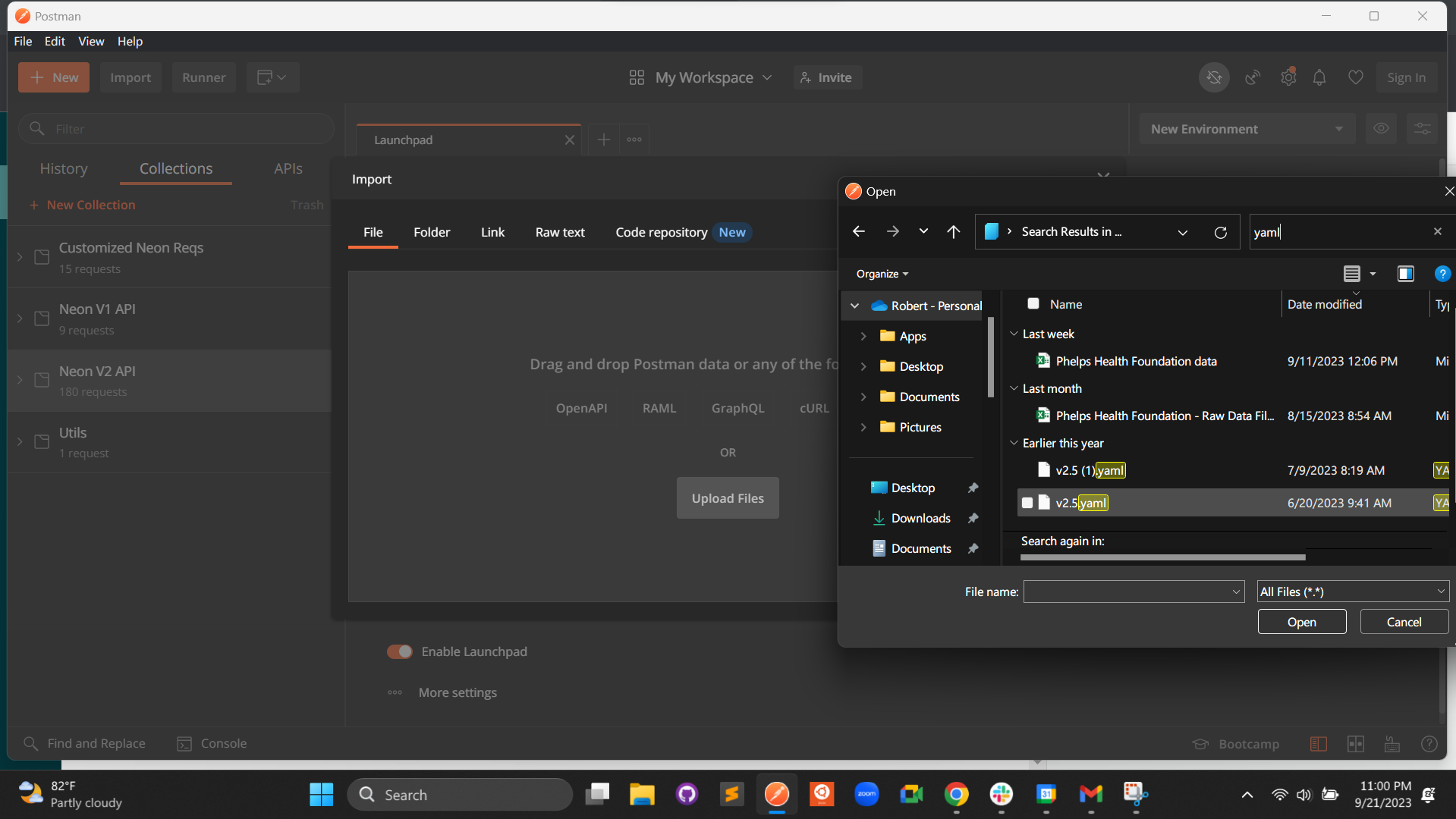The width and height of the screenshot is (1456, 819).
Task: Expand the Customized Neon Reqs collection
Action: [20, 258]
